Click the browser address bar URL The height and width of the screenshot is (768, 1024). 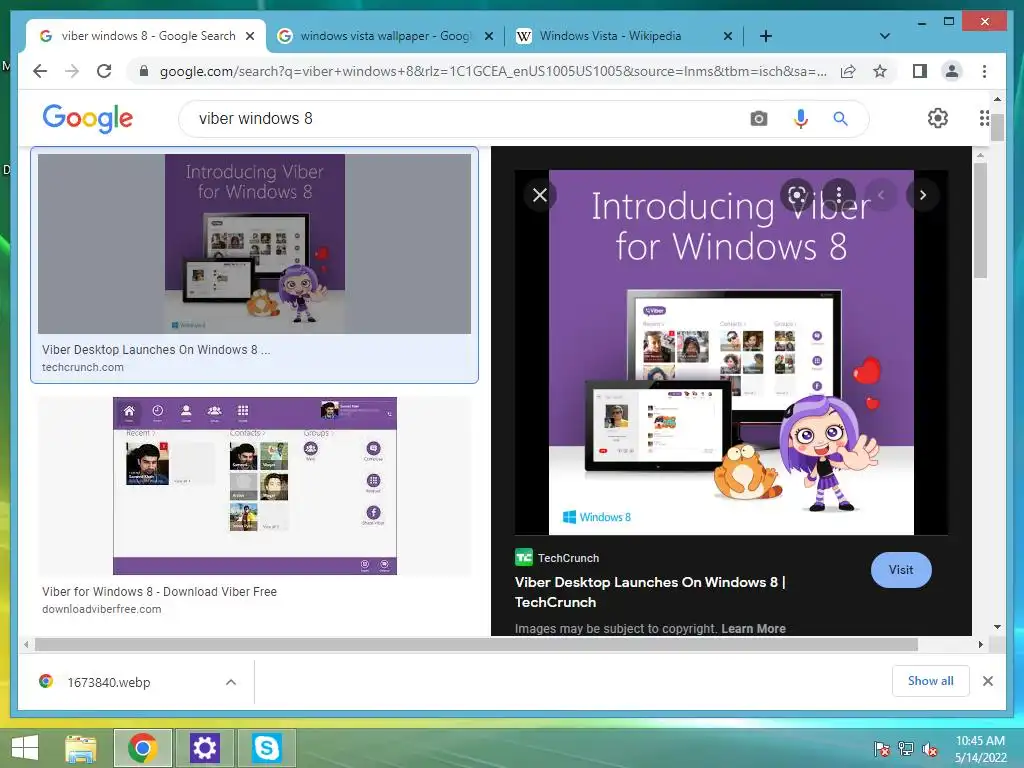click(493, 71)
